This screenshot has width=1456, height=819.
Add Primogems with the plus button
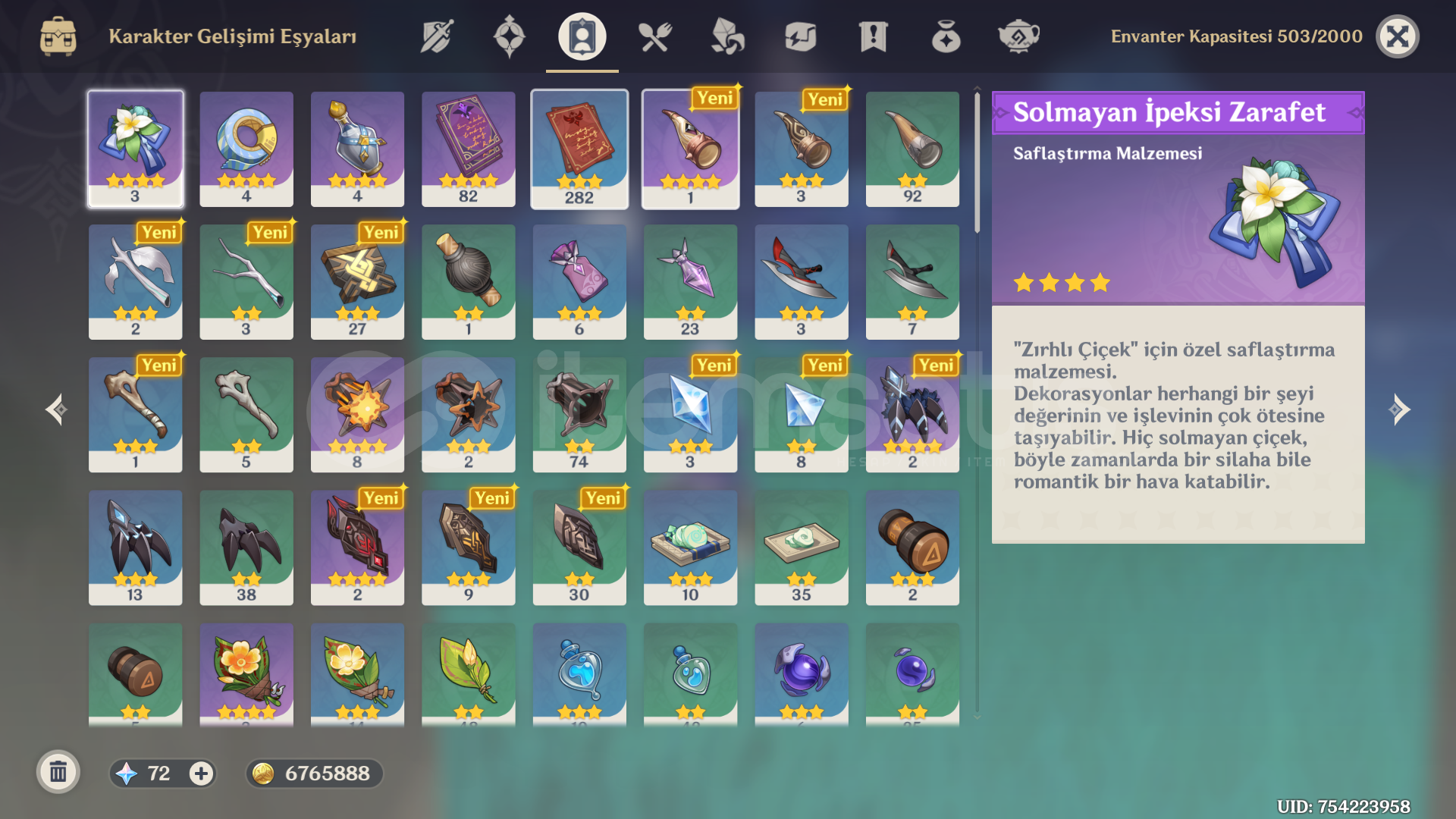coord(201,773)
